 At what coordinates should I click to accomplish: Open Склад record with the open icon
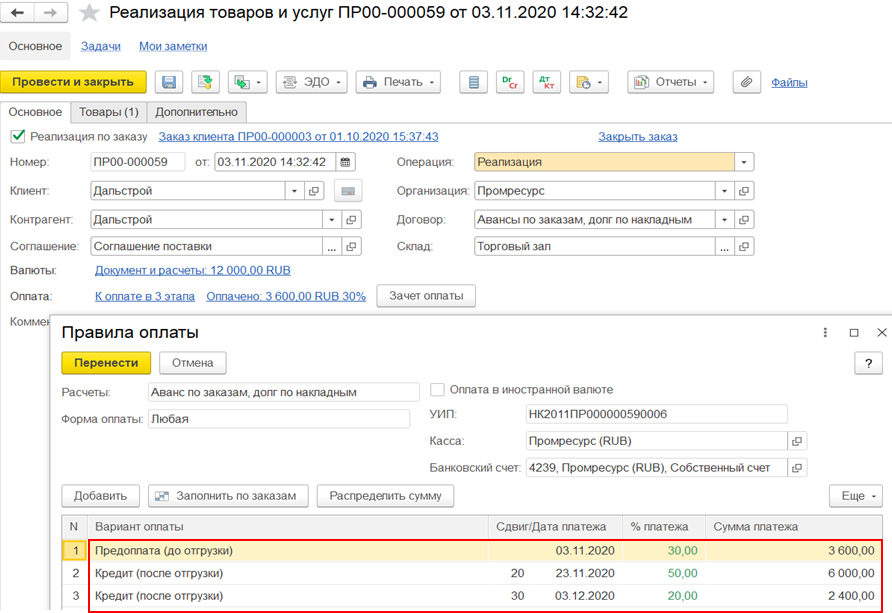(744, 247)
